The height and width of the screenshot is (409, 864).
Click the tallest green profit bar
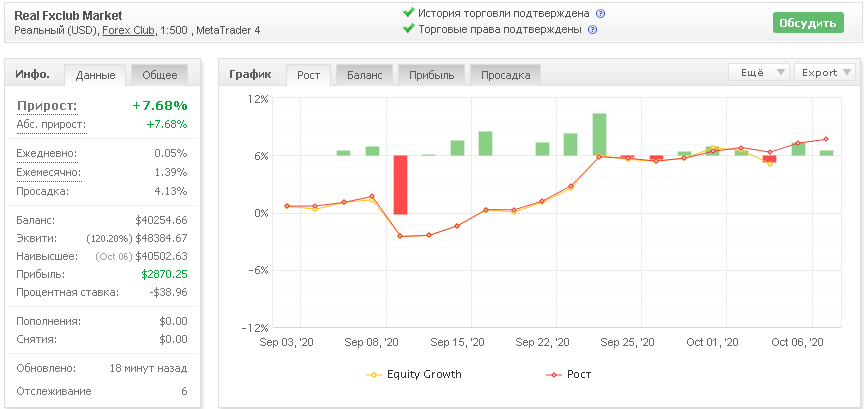point(600,134)
